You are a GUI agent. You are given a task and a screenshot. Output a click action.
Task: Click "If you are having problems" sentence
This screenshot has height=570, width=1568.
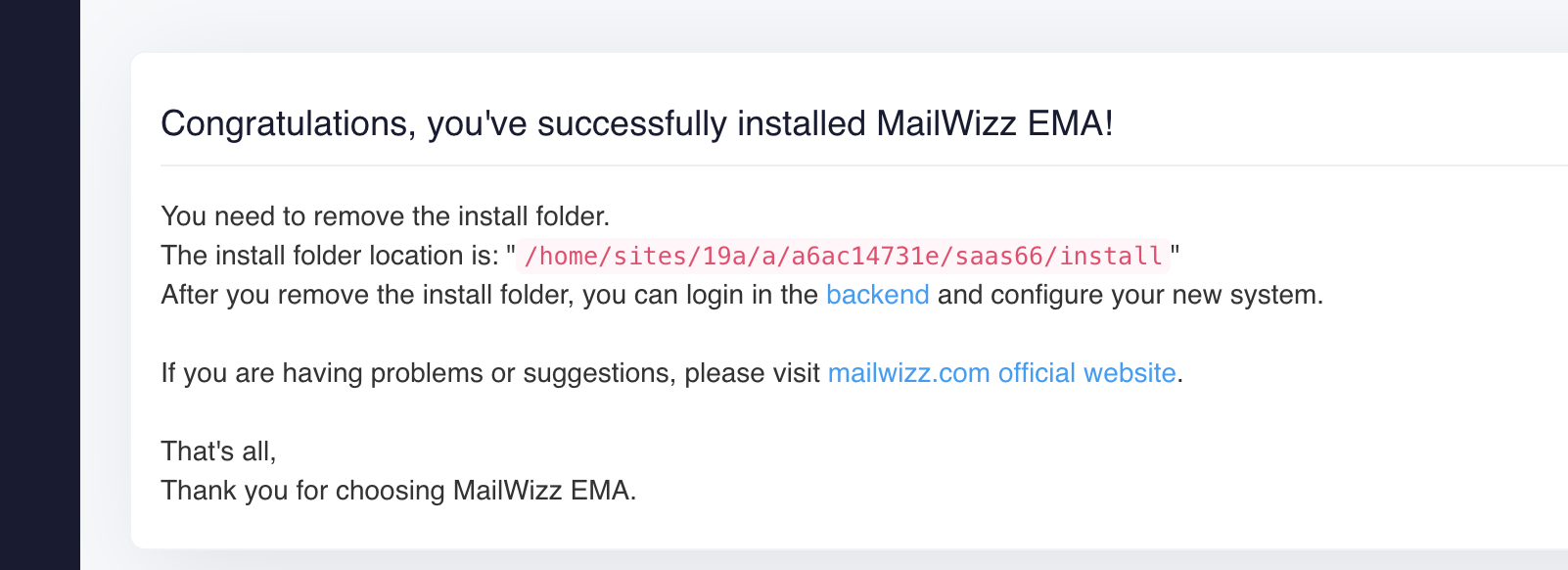click(x=489, y=373)
